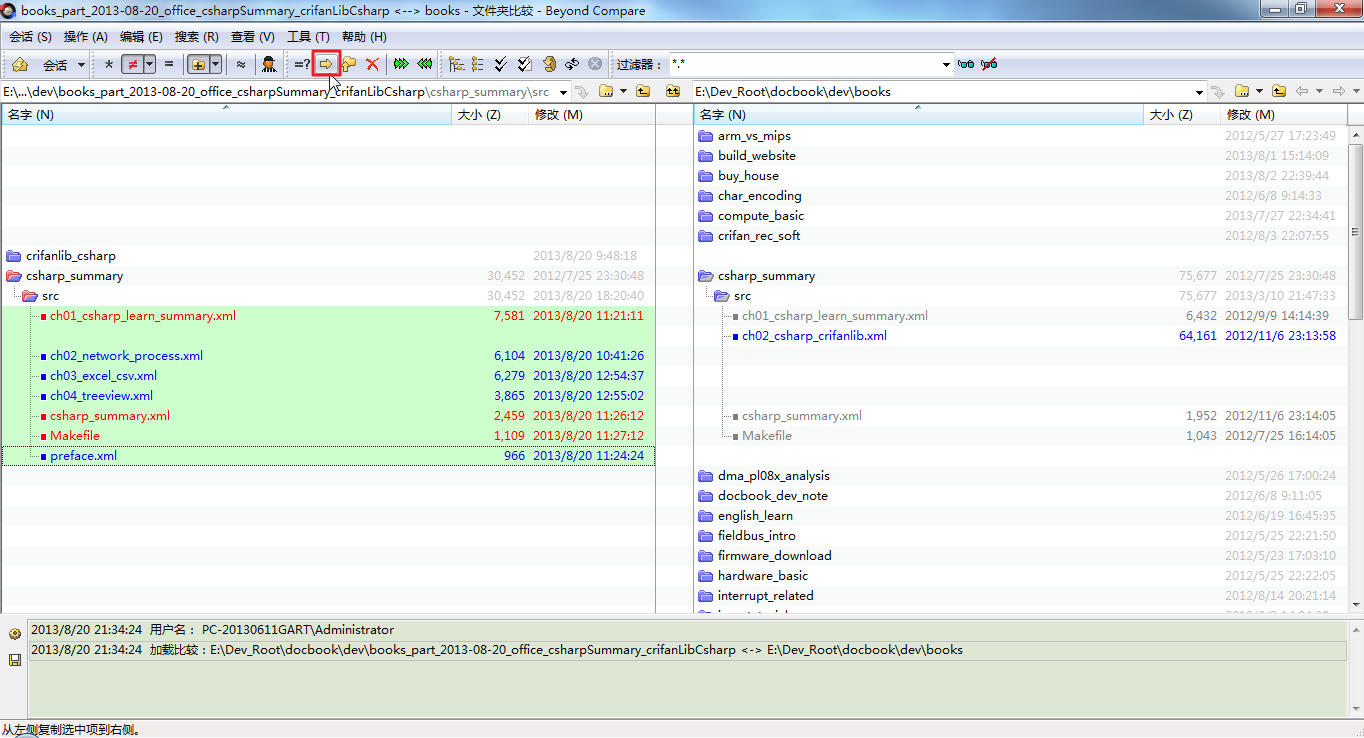Sort right pane by 大小 (Z) column
Viewport: 1364px width, 738px height.
click(x=1182, y=115)
